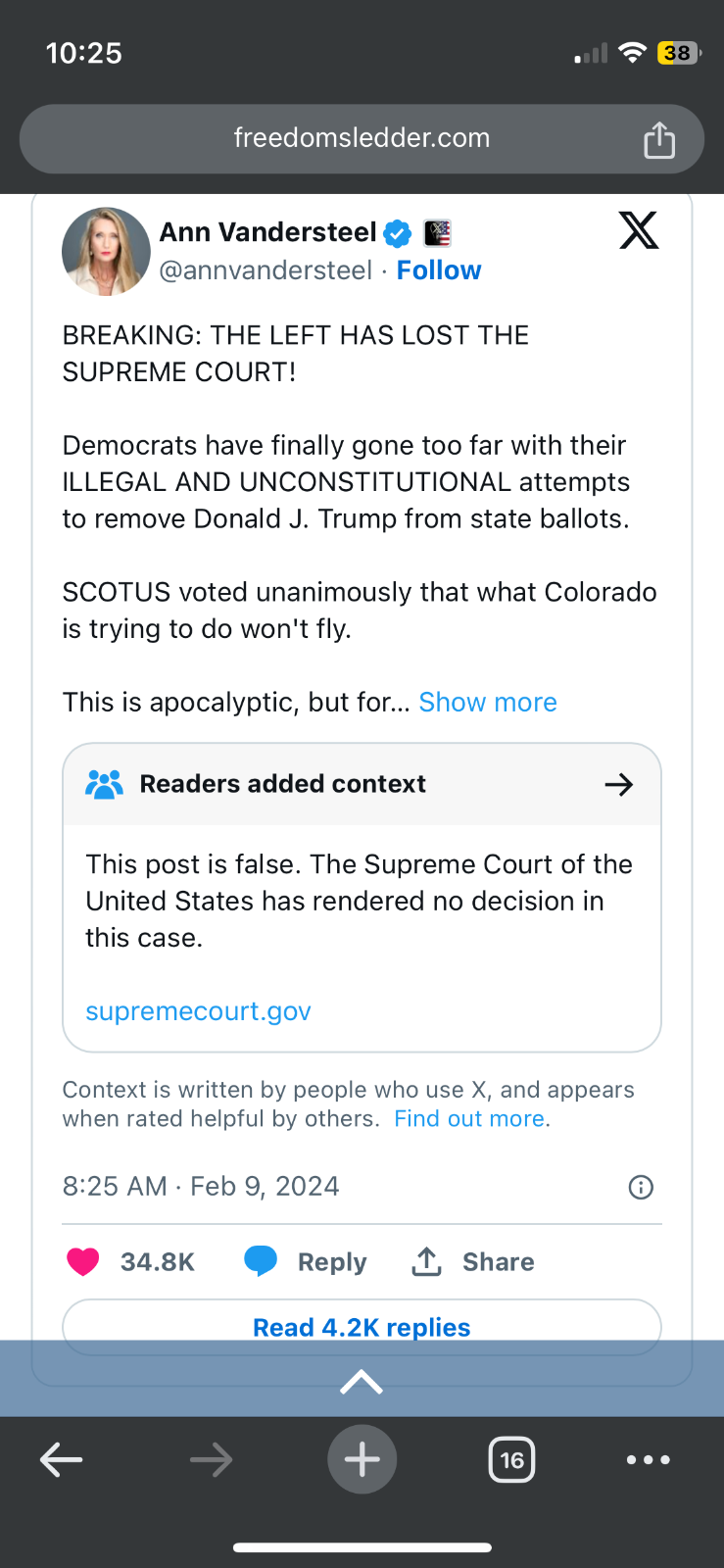The height and width of the screenshot is (1568, 724).
Task: Follow the @annvandersteel account
Action: pyautogui.click(x=438, y=270)
